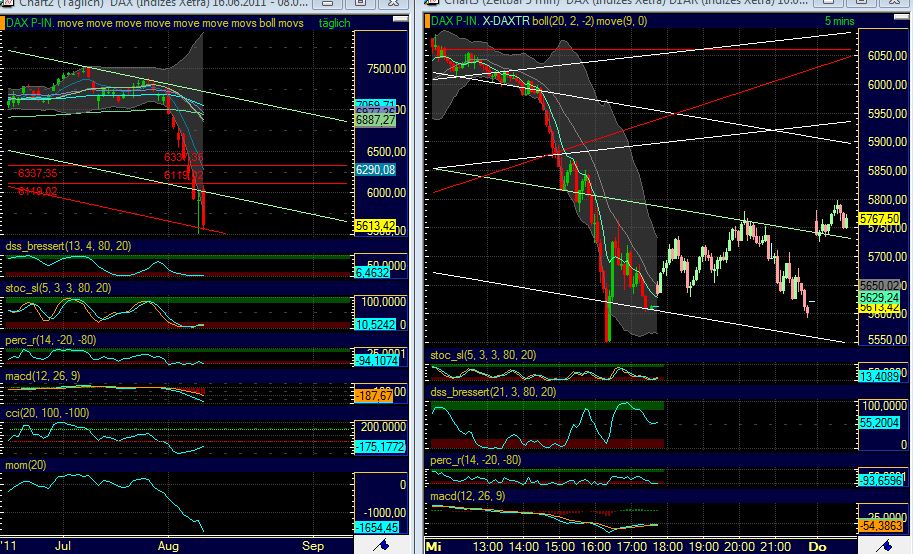Click the -1000,00 momentum axis value
Image resolution: width=913 pixels, height=554 pixels.
pos(384,513)
